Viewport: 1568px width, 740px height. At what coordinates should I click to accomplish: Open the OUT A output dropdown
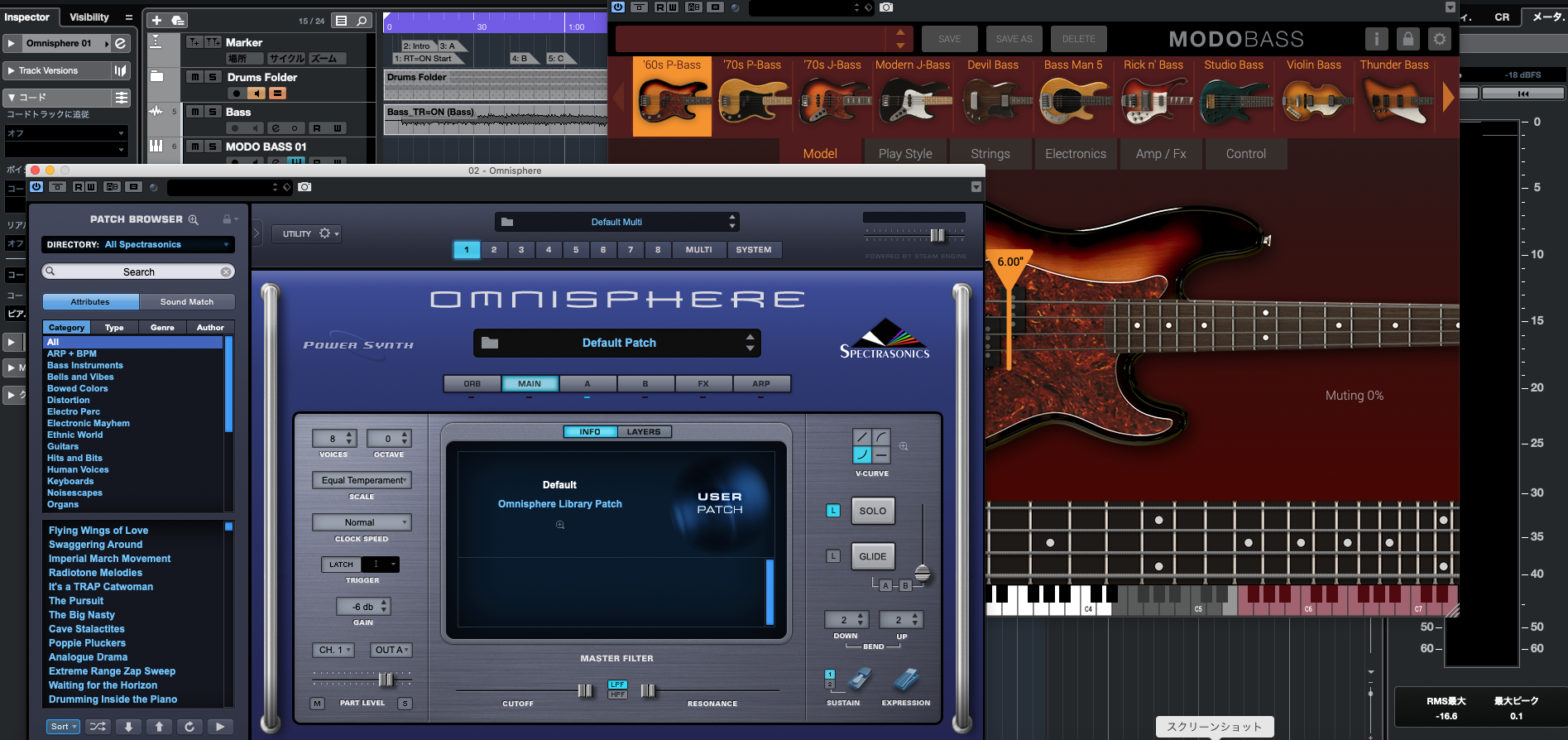tap(391, 650)
